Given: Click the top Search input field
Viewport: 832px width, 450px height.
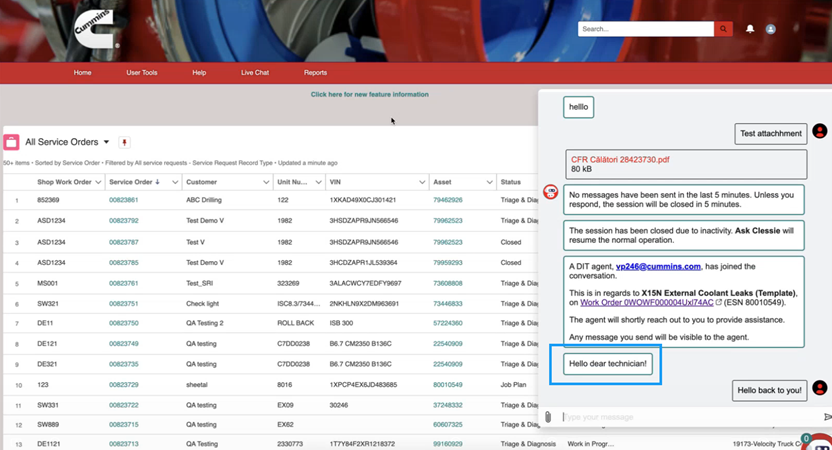Looking at the screenshot, I should (646, 29).
